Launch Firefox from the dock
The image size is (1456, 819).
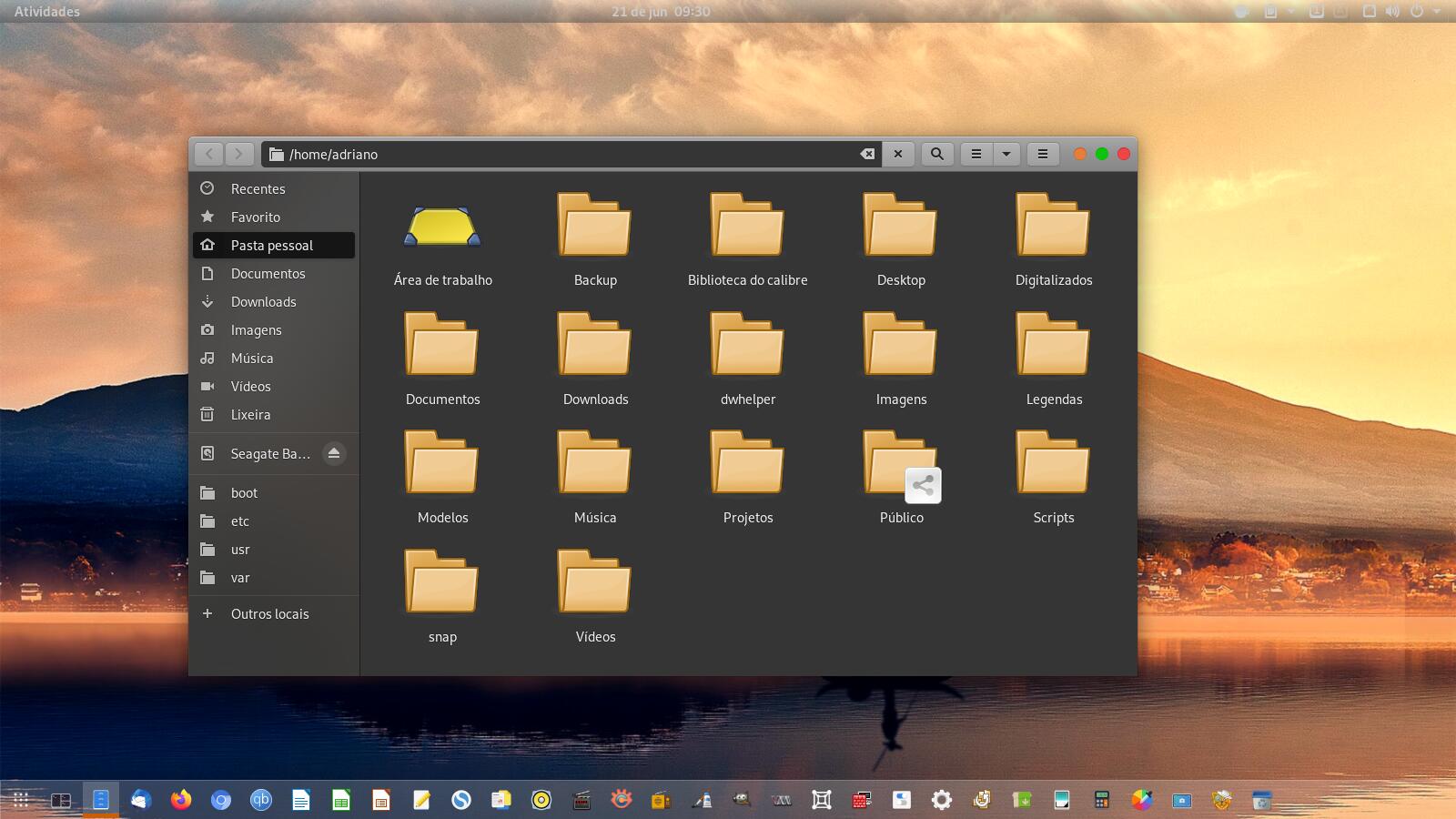[181, 800]
